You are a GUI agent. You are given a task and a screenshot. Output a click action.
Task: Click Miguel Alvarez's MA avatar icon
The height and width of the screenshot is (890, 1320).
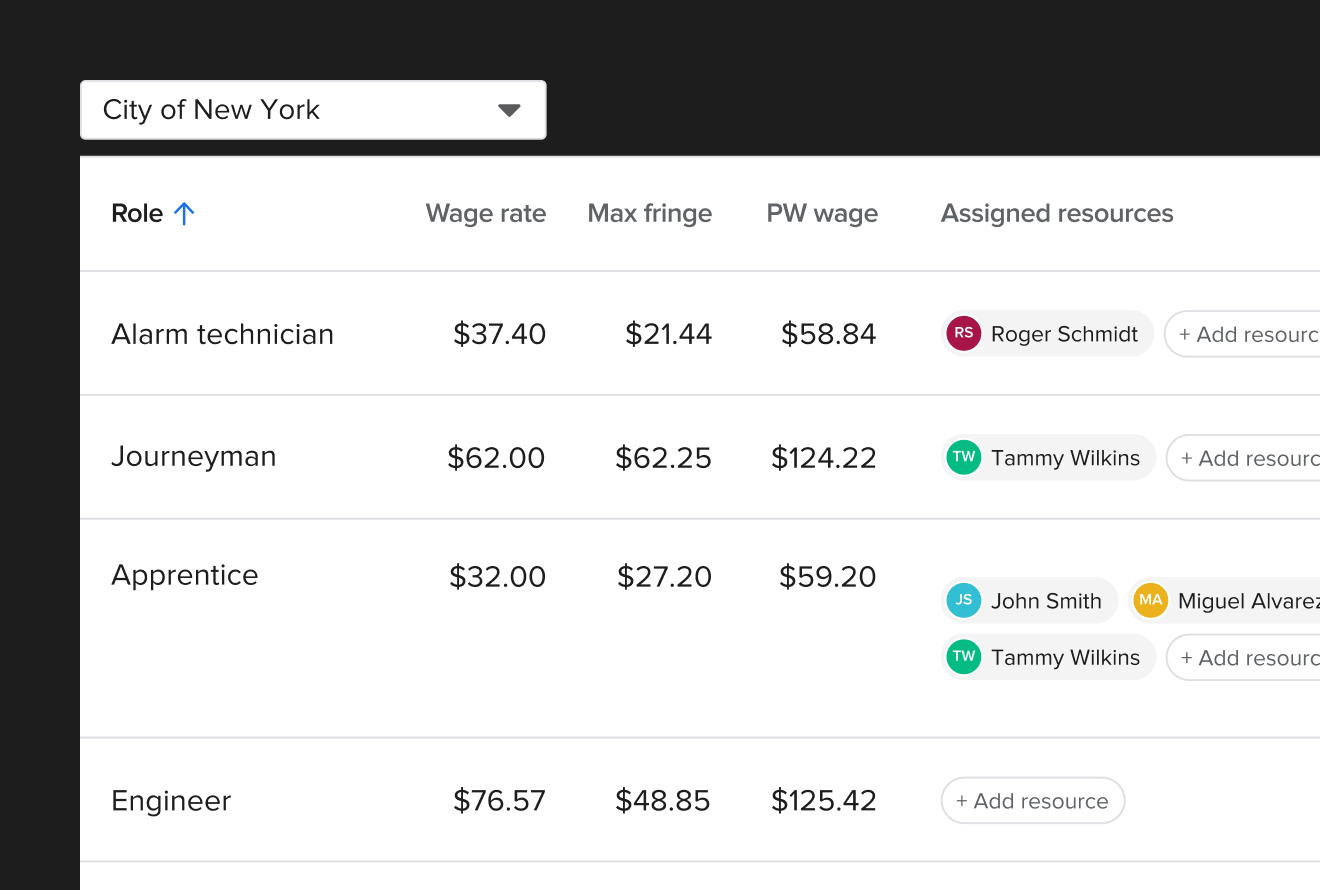(1151, 600)
